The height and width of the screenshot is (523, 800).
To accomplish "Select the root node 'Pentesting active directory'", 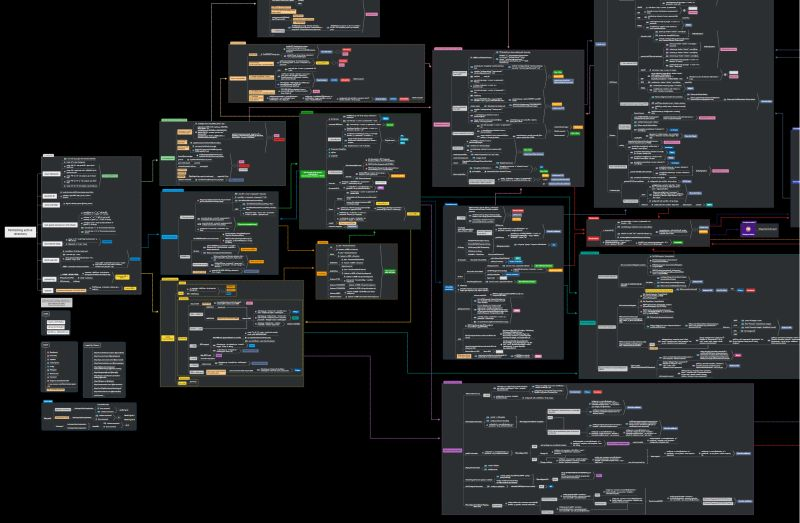I will [20, 232].
